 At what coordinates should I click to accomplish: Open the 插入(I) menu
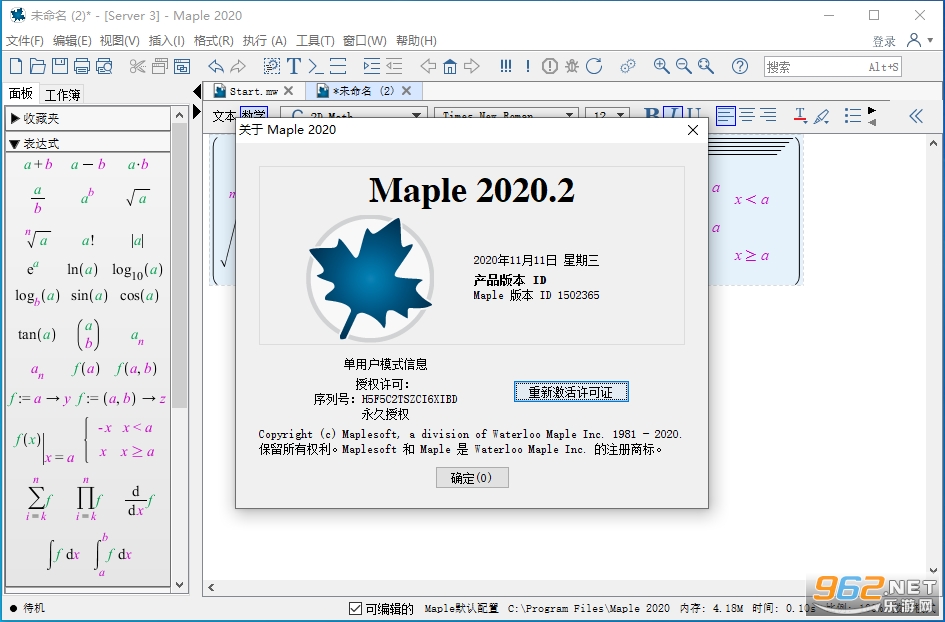click(166, 40)
